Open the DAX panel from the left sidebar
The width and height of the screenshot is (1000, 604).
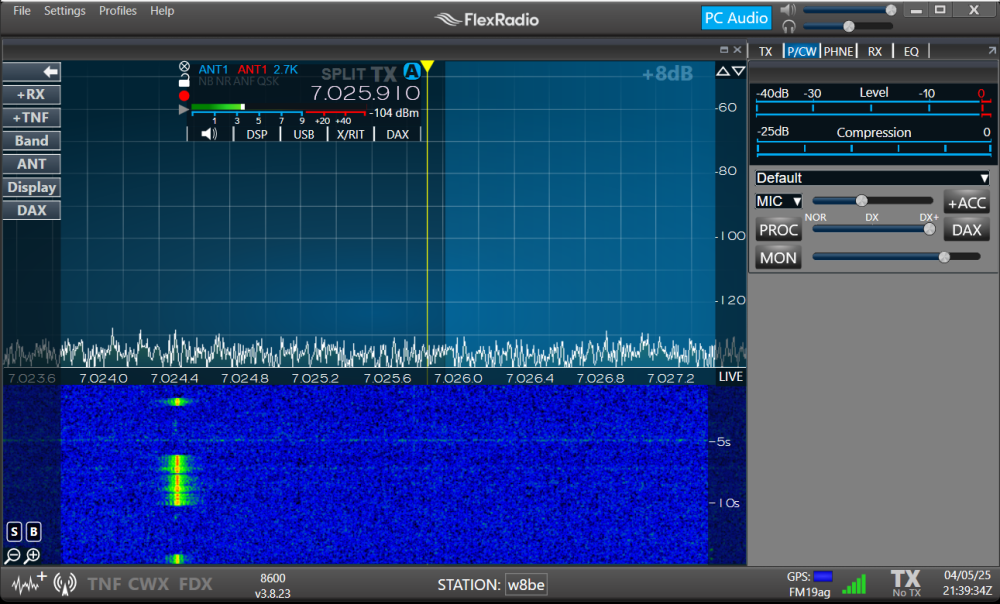tap(32, 210)
